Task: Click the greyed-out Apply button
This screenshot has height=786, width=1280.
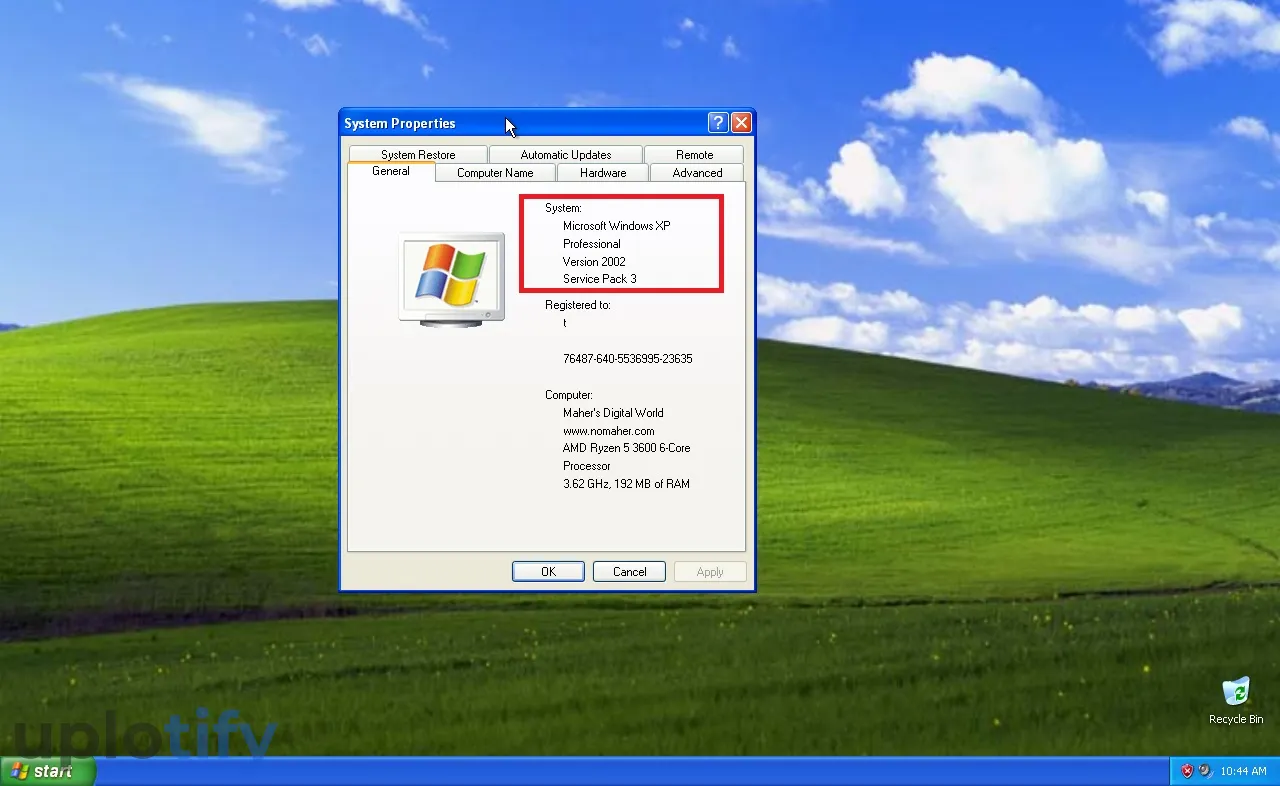Action: point(710,572)
